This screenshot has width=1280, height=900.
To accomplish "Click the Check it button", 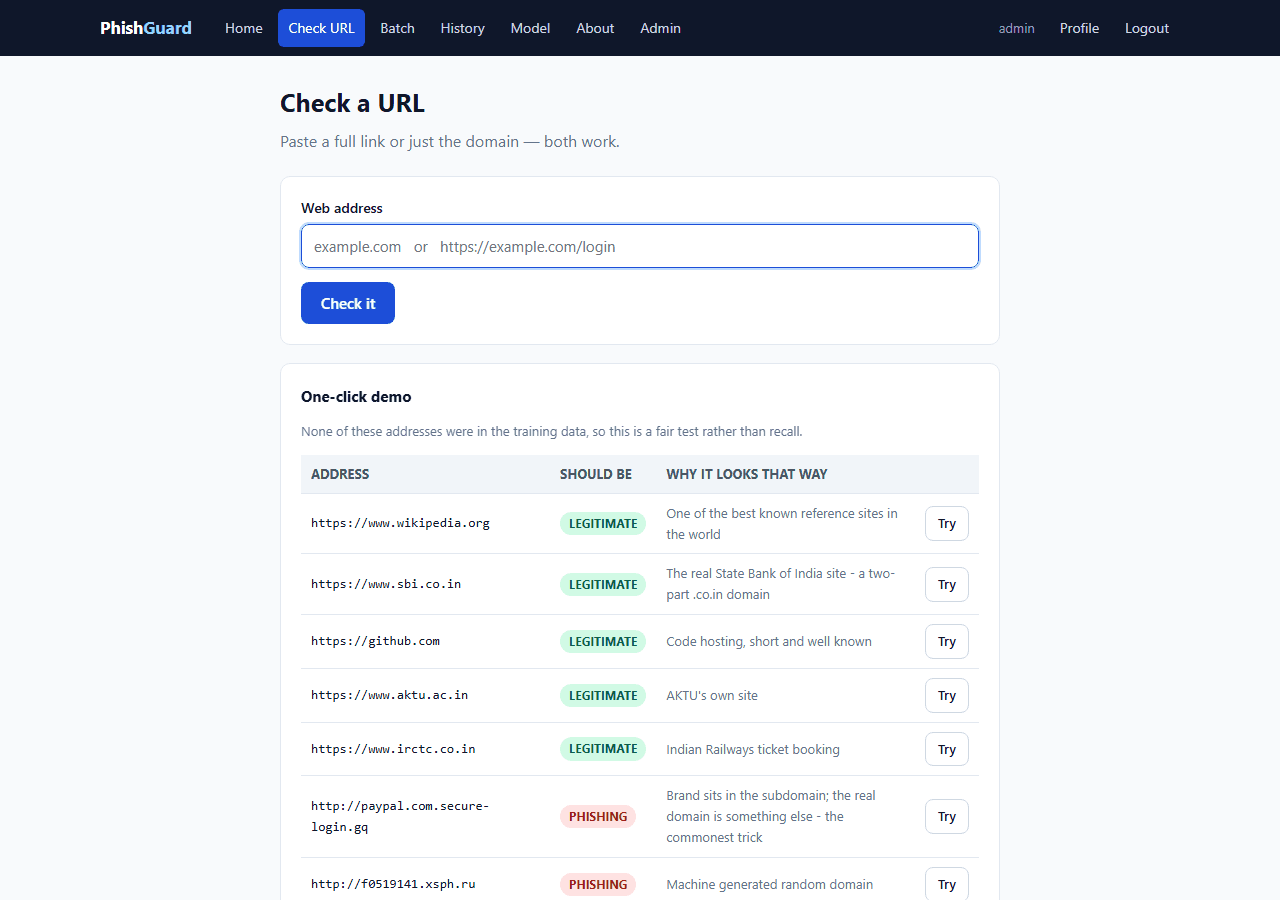I will [348, 303].
